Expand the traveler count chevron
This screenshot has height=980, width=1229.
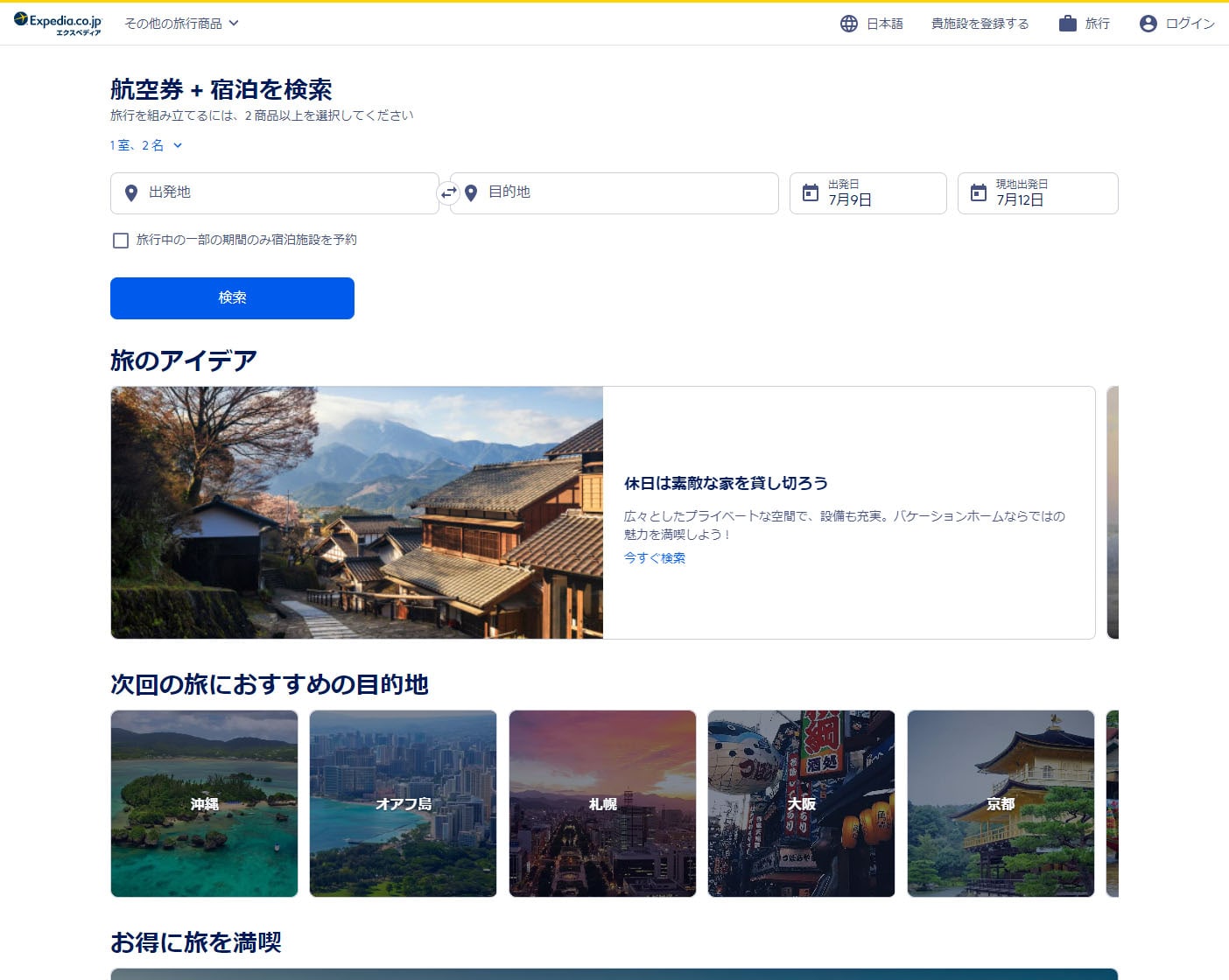click(x=179, y=145)
